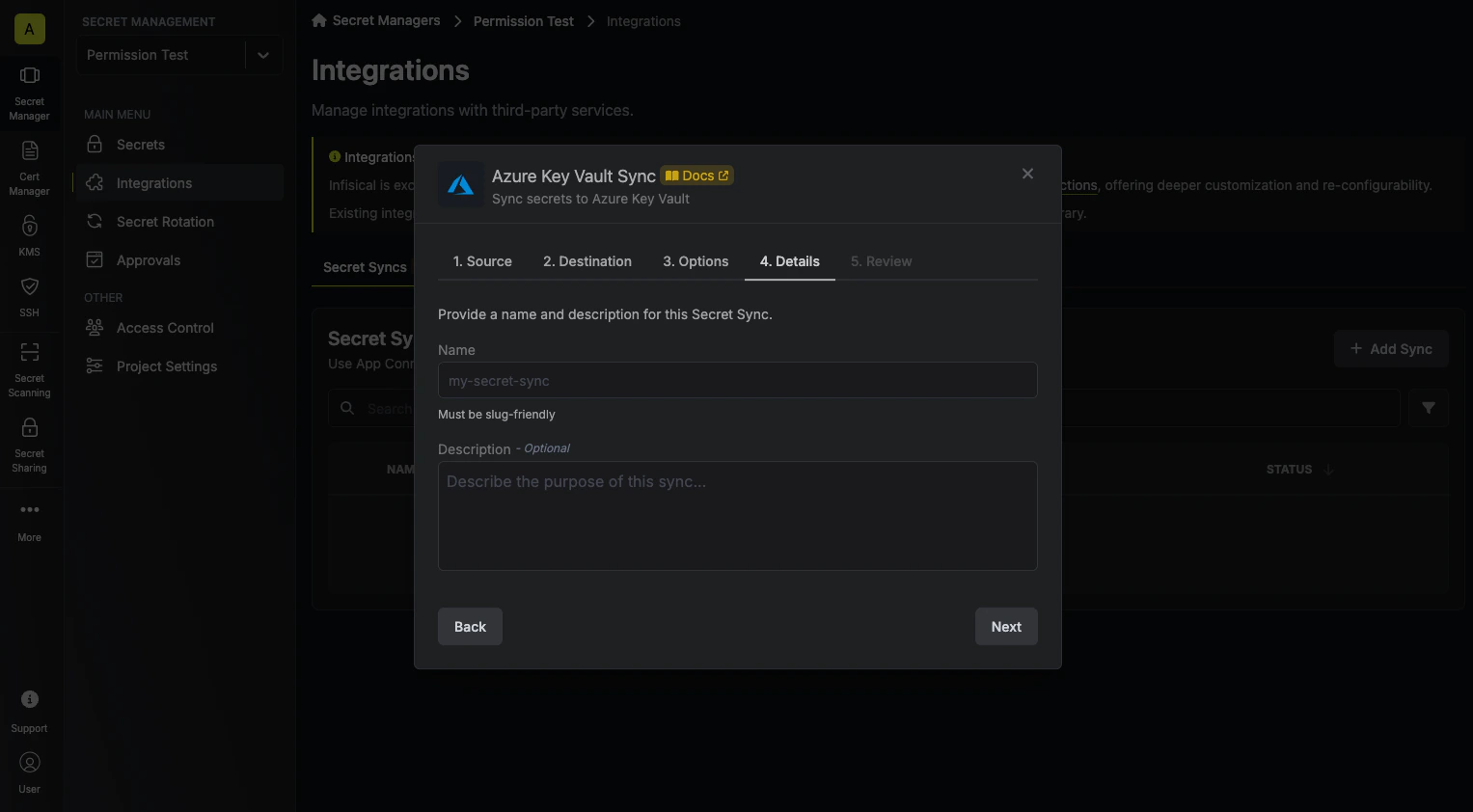Open the User account menu

tap(29, 772)
